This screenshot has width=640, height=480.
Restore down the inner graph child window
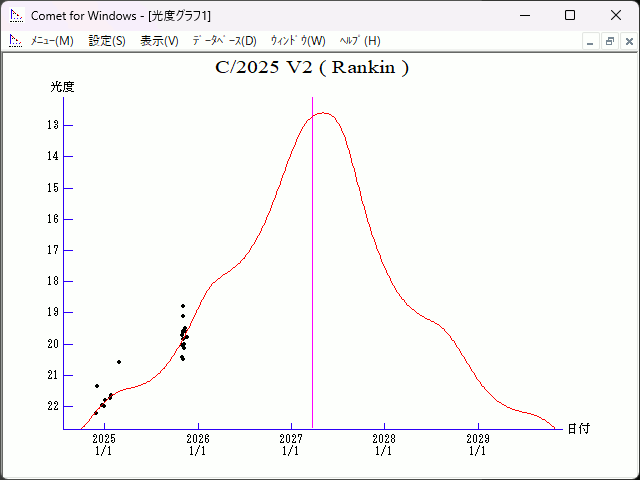click(609, 41)
